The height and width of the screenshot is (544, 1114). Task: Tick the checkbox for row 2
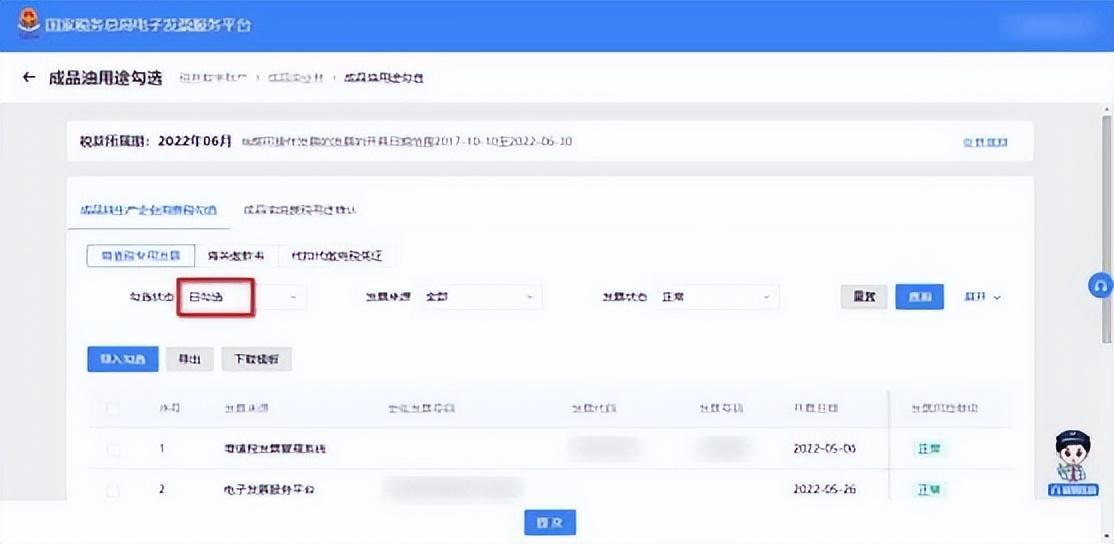pyautogui.click(x=112, y=490)
